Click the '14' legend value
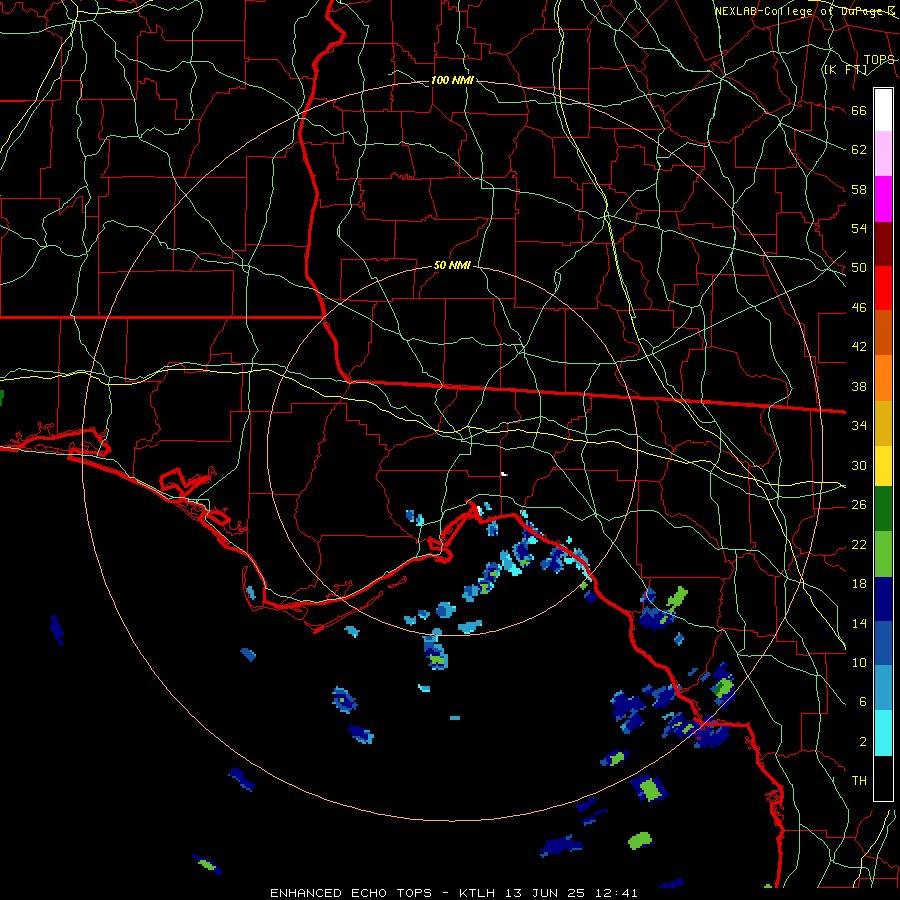Image resolution: width=900 pixels, height=900 pixels. [859, 623]
